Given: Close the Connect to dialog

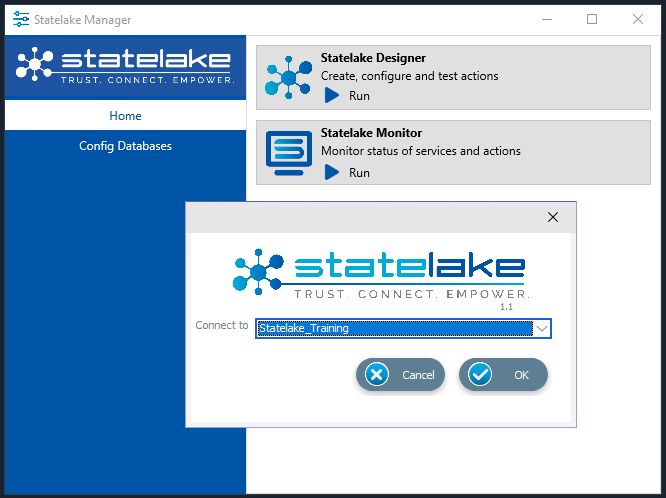Looking at the screenshot, I should (x=553, y=217).
